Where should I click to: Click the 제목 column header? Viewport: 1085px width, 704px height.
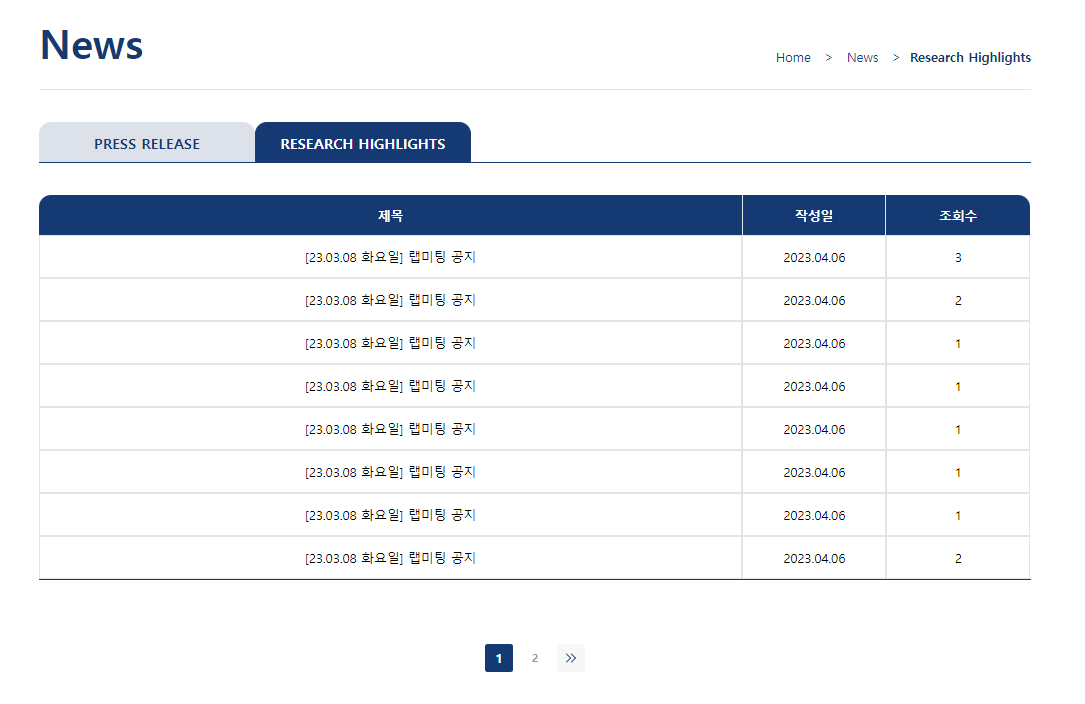pyautogui.click(x=390, y=214)
